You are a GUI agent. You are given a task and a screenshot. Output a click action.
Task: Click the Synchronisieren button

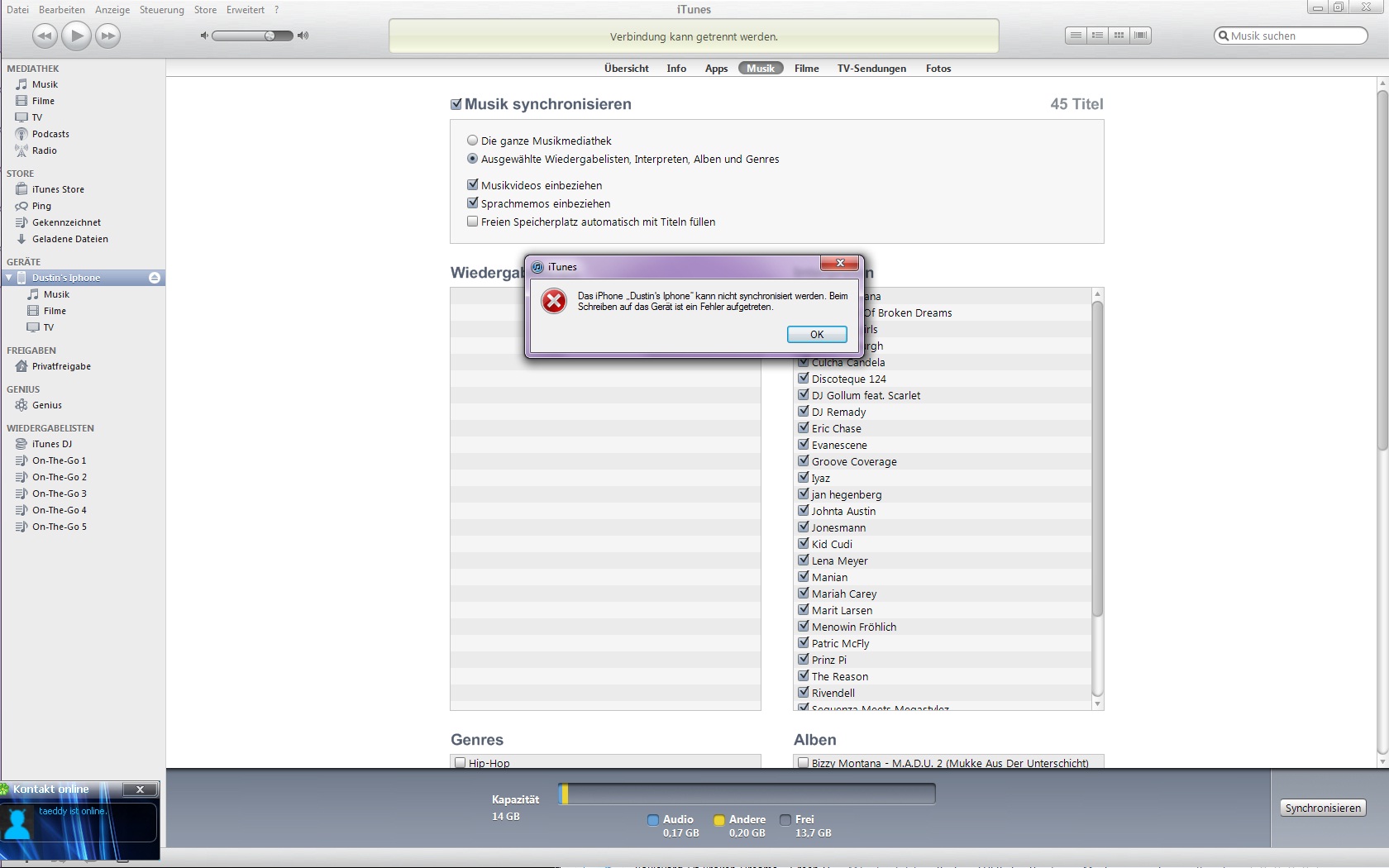tap(1323, 808)
